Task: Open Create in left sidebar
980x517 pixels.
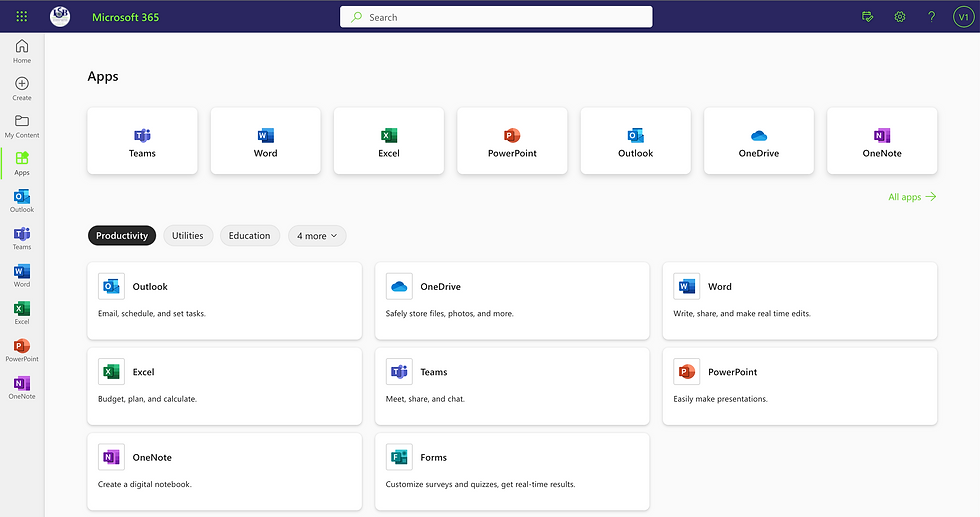Action: click(22, 89)
